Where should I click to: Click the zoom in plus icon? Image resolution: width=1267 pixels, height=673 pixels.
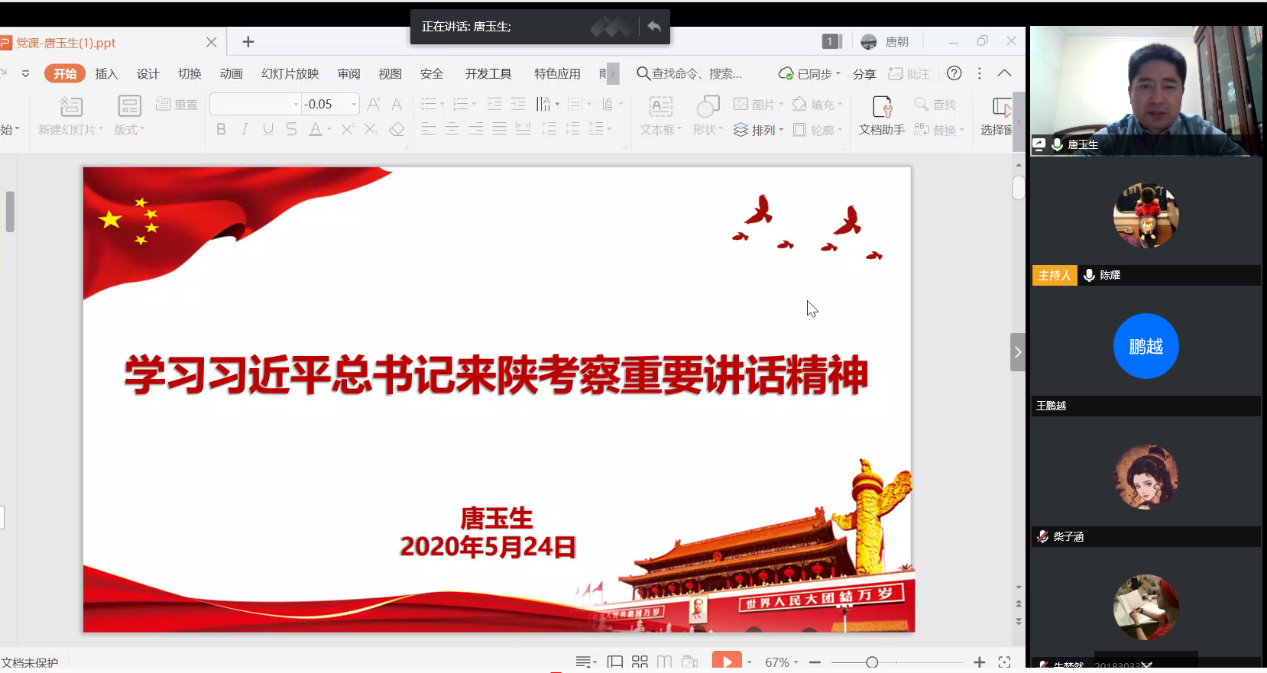point(979,662)
